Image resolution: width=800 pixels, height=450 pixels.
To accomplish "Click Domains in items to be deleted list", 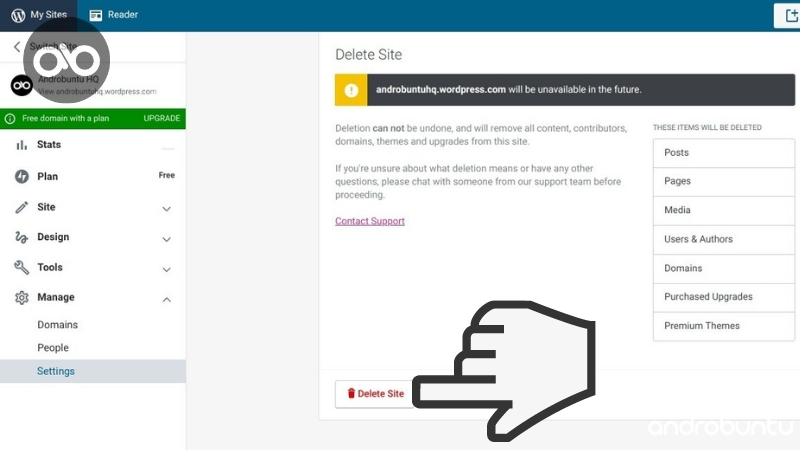I will pos(723,268).
